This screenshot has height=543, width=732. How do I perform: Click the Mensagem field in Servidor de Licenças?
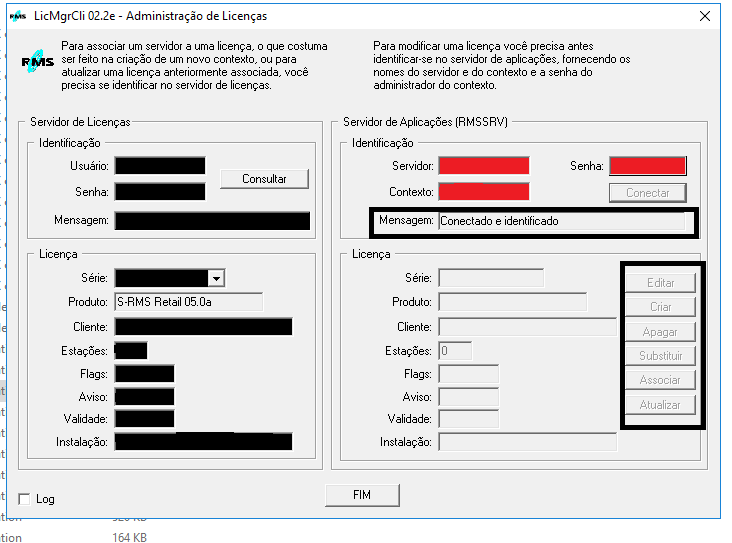pos(212,221)
